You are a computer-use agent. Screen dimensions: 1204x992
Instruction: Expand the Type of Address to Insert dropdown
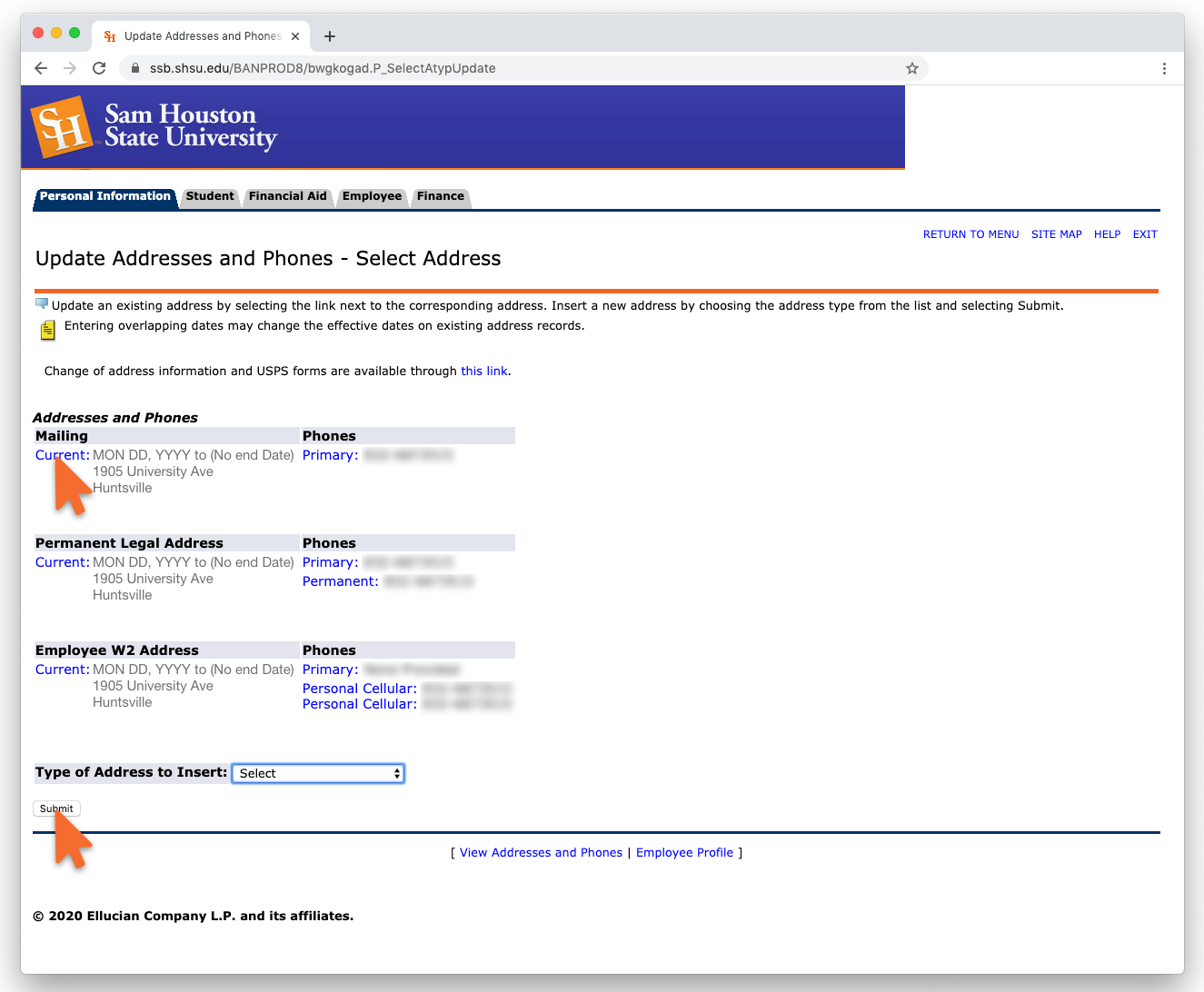317,773
